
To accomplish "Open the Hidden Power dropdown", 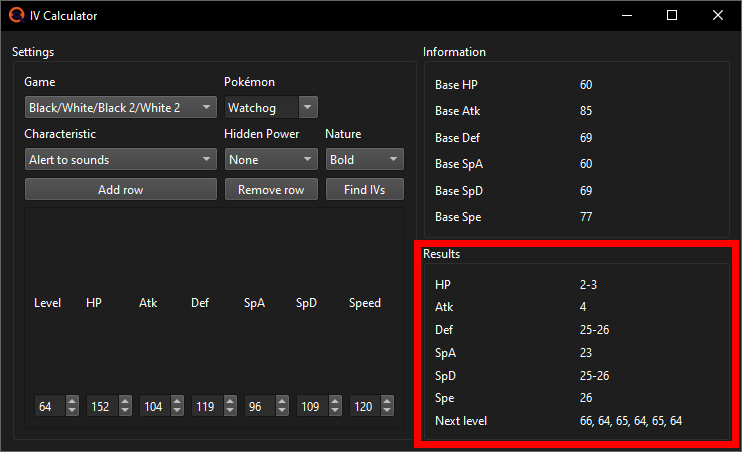I will 270,159.
